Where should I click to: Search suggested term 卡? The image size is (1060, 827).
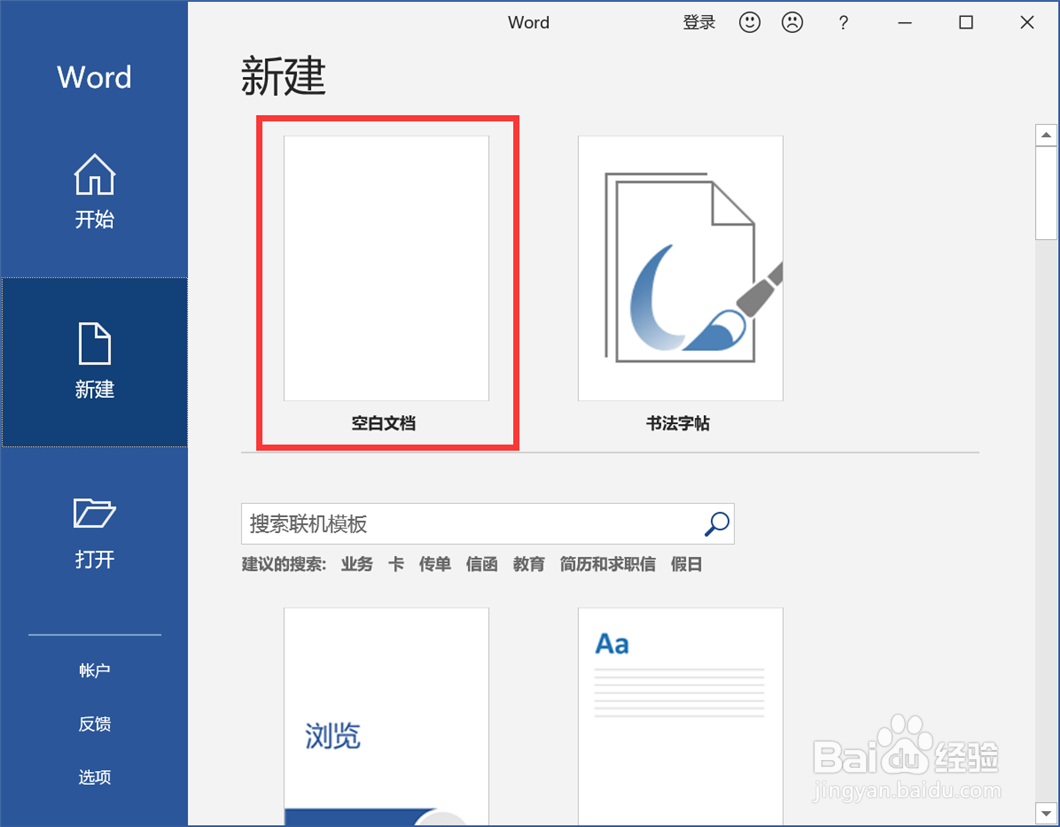click(x=395, y=564)
